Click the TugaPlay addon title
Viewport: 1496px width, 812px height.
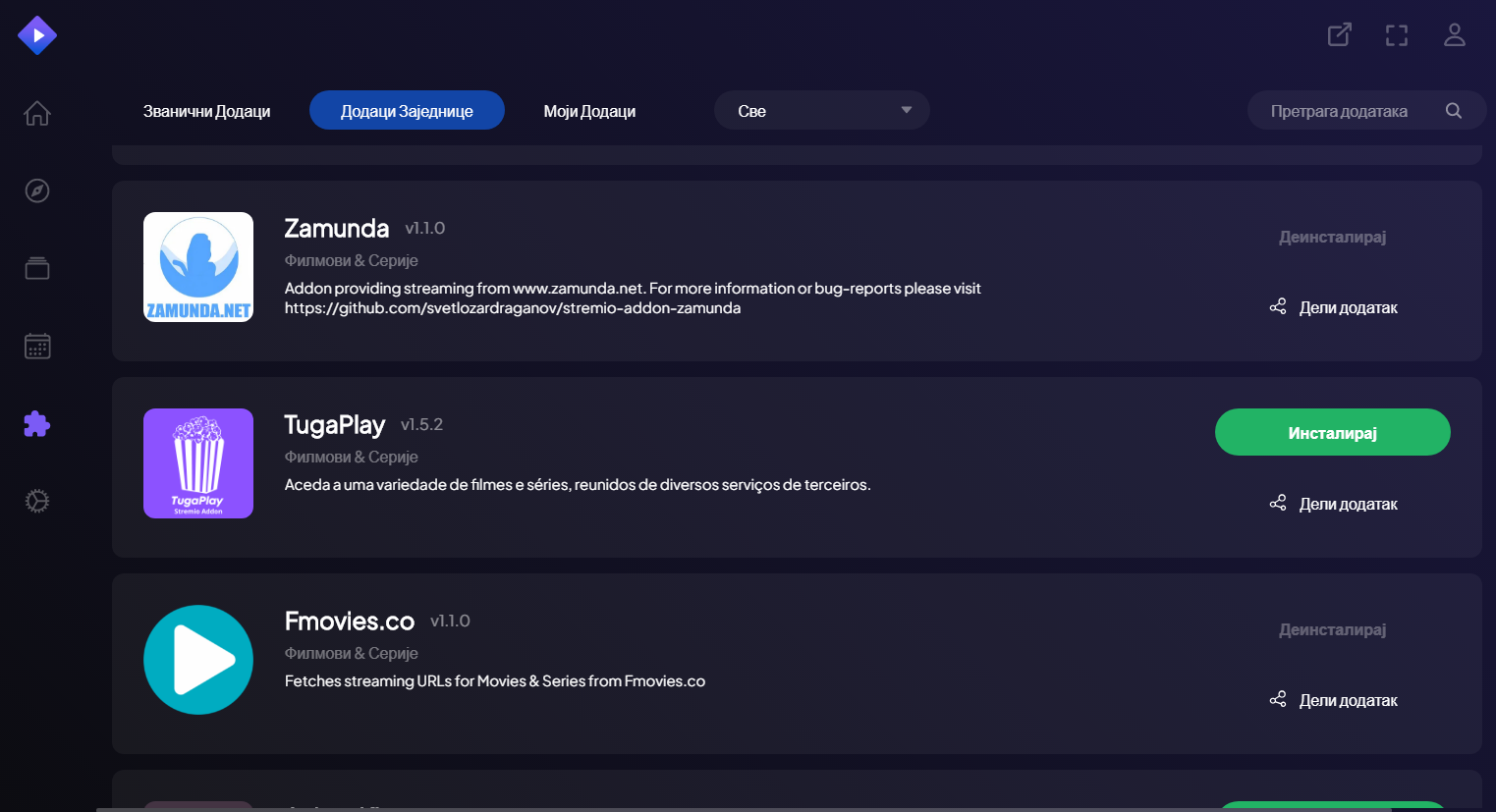point(335,425)
